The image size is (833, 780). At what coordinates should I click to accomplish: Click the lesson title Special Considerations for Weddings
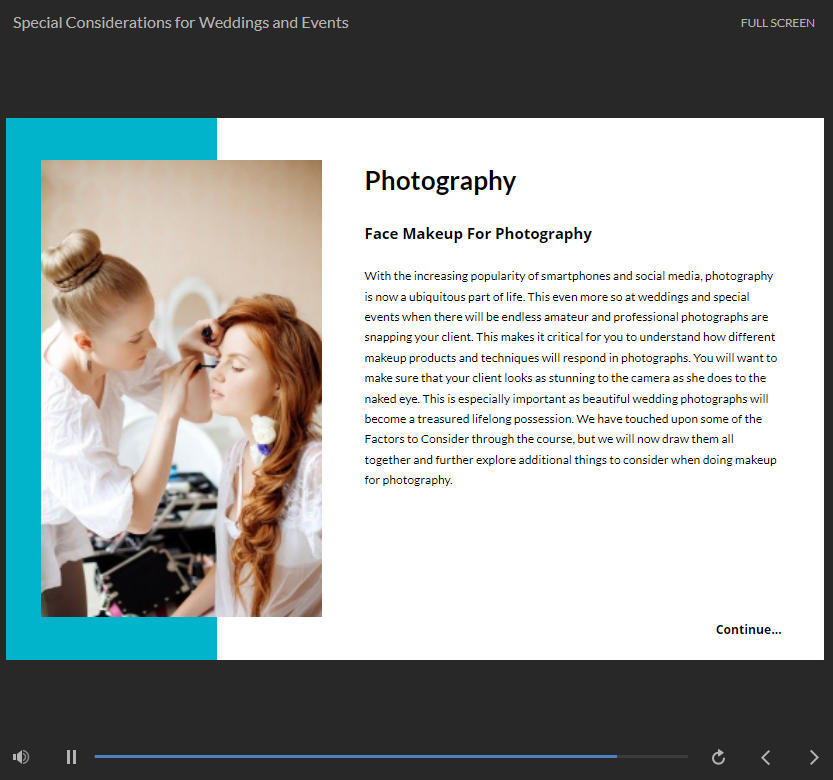pyautogui.click(x=180, y=23)
